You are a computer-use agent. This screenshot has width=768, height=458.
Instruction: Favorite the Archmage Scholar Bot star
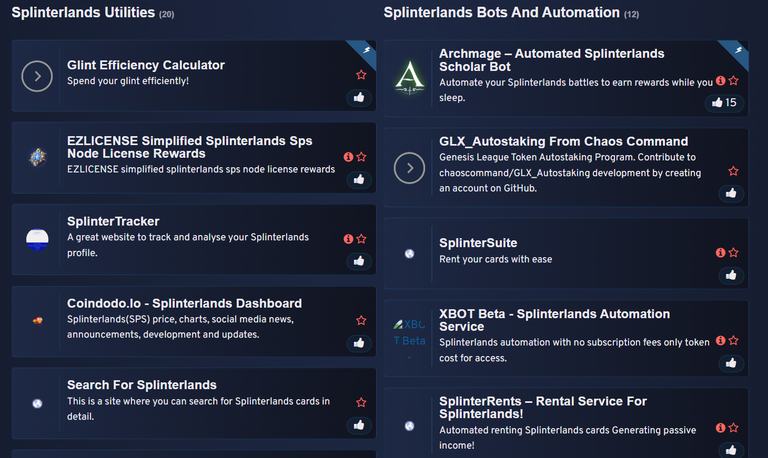(733, 80)
